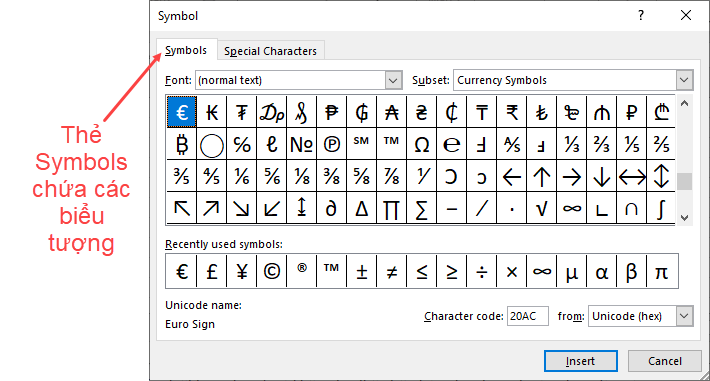Viewport: 710px width, 381px height.
Task: Pick the left-right arrow symbol
Action: click(x=632, y=176)
